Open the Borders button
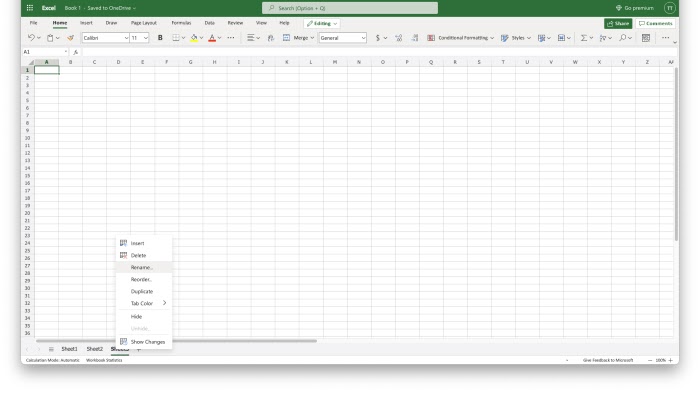Image resolution: width=700 pixels, height=393 pixels. (176, 38)
